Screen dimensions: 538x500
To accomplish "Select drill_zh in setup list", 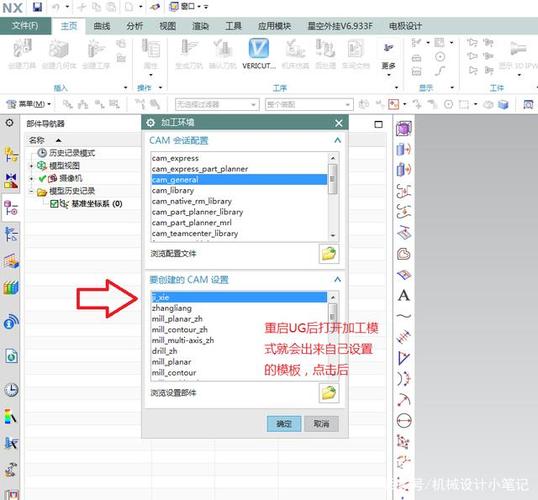I will [x=239, y=351].
